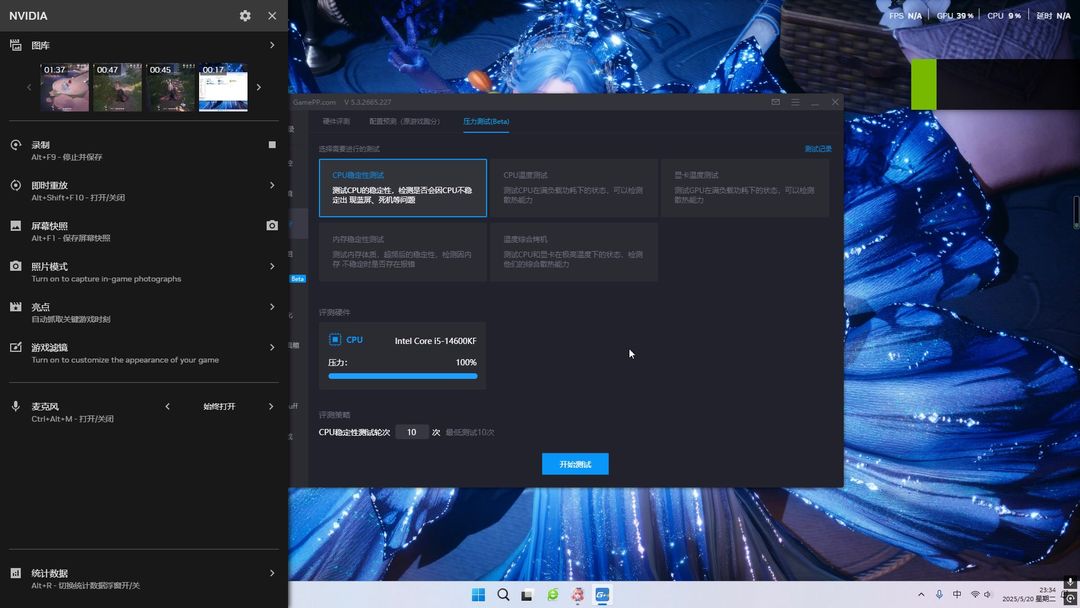Open the green browser taskbar icon
Viewport: 1080px width, 608px height.
[552, 595]
